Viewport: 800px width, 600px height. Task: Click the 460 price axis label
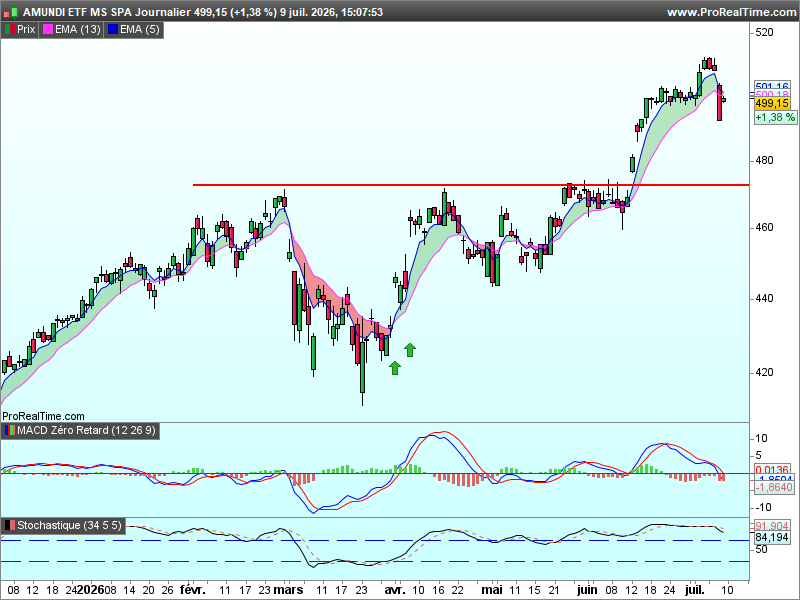[x=764, y=228]
